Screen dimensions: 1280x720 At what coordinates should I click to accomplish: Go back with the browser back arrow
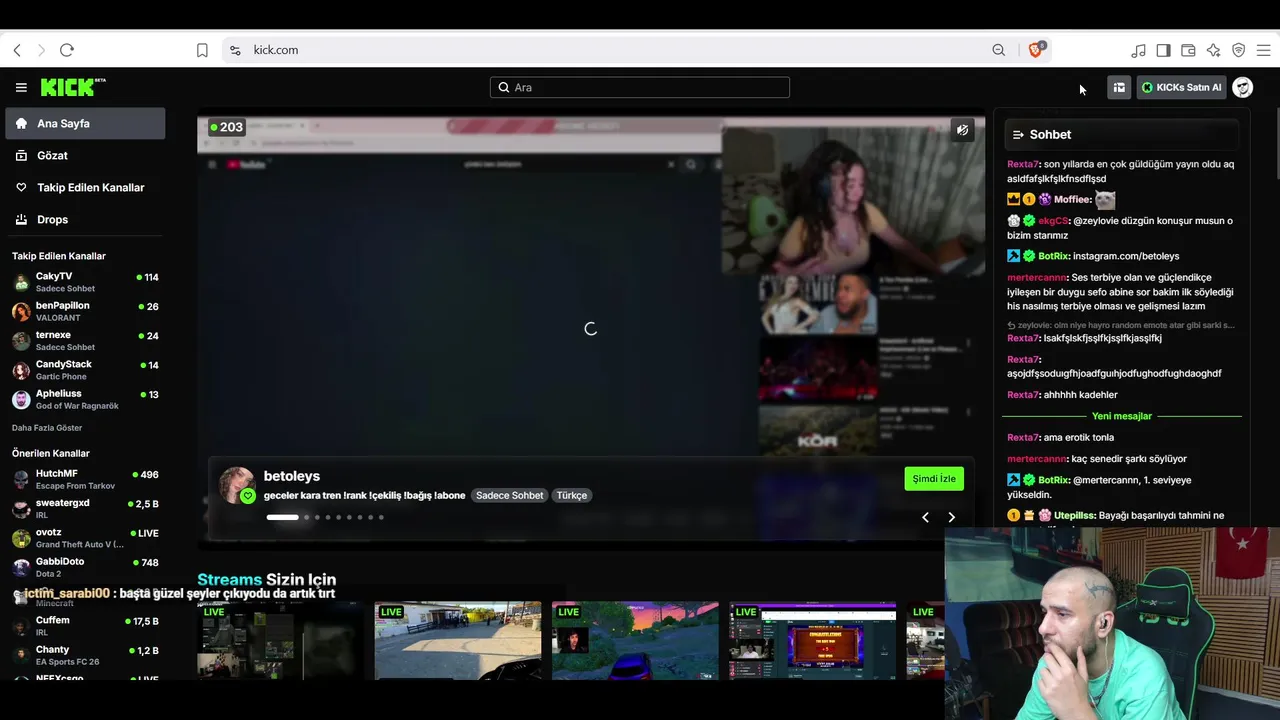17,50
